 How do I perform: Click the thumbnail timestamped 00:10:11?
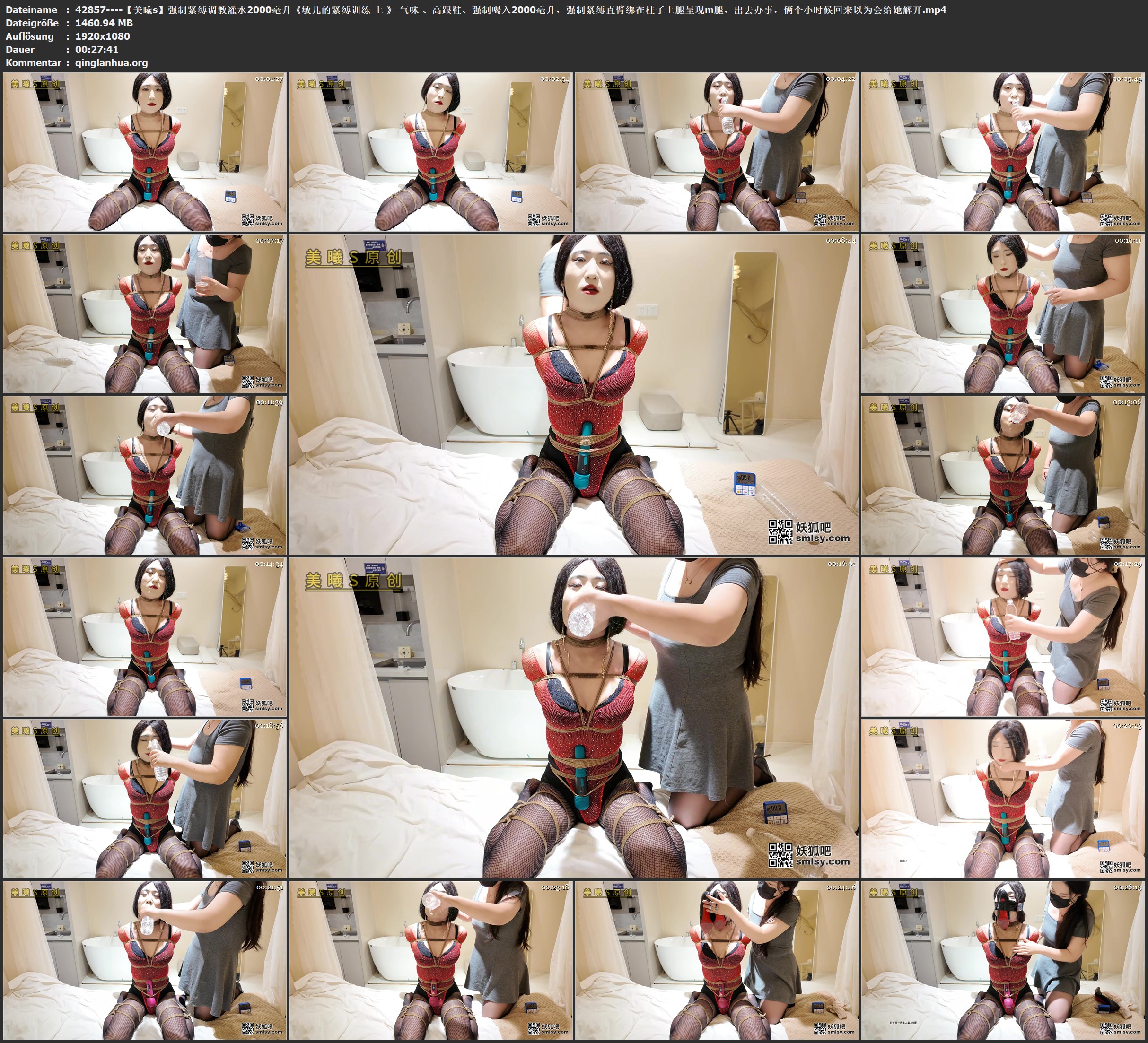point(1003,313)
